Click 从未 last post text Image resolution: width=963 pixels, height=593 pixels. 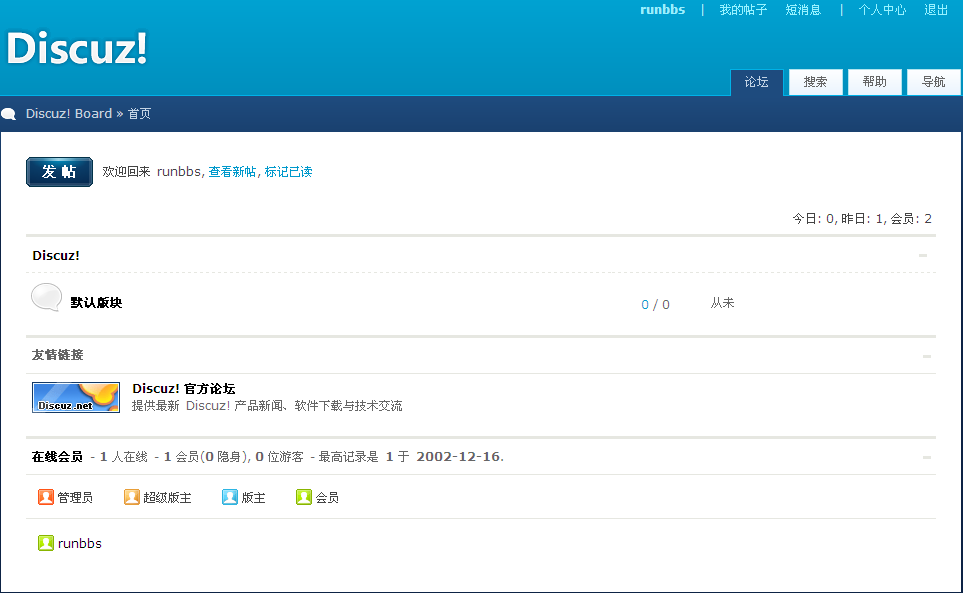tap(722, 303)
